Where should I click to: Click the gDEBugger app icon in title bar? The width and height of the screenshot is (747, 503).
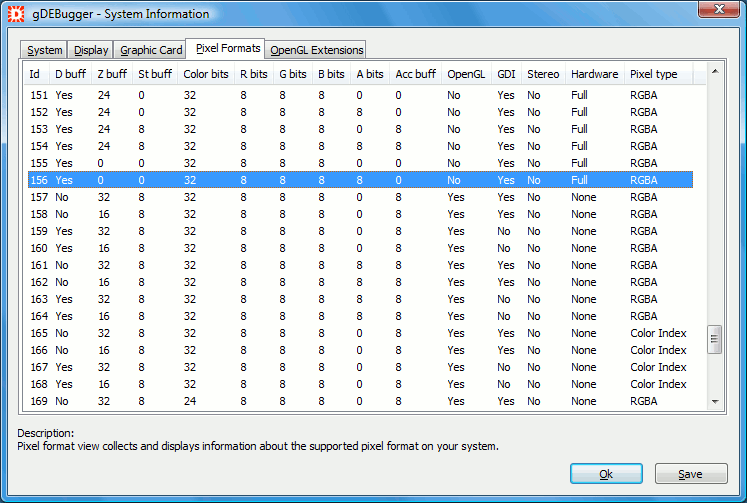click(x=16, y=14)
